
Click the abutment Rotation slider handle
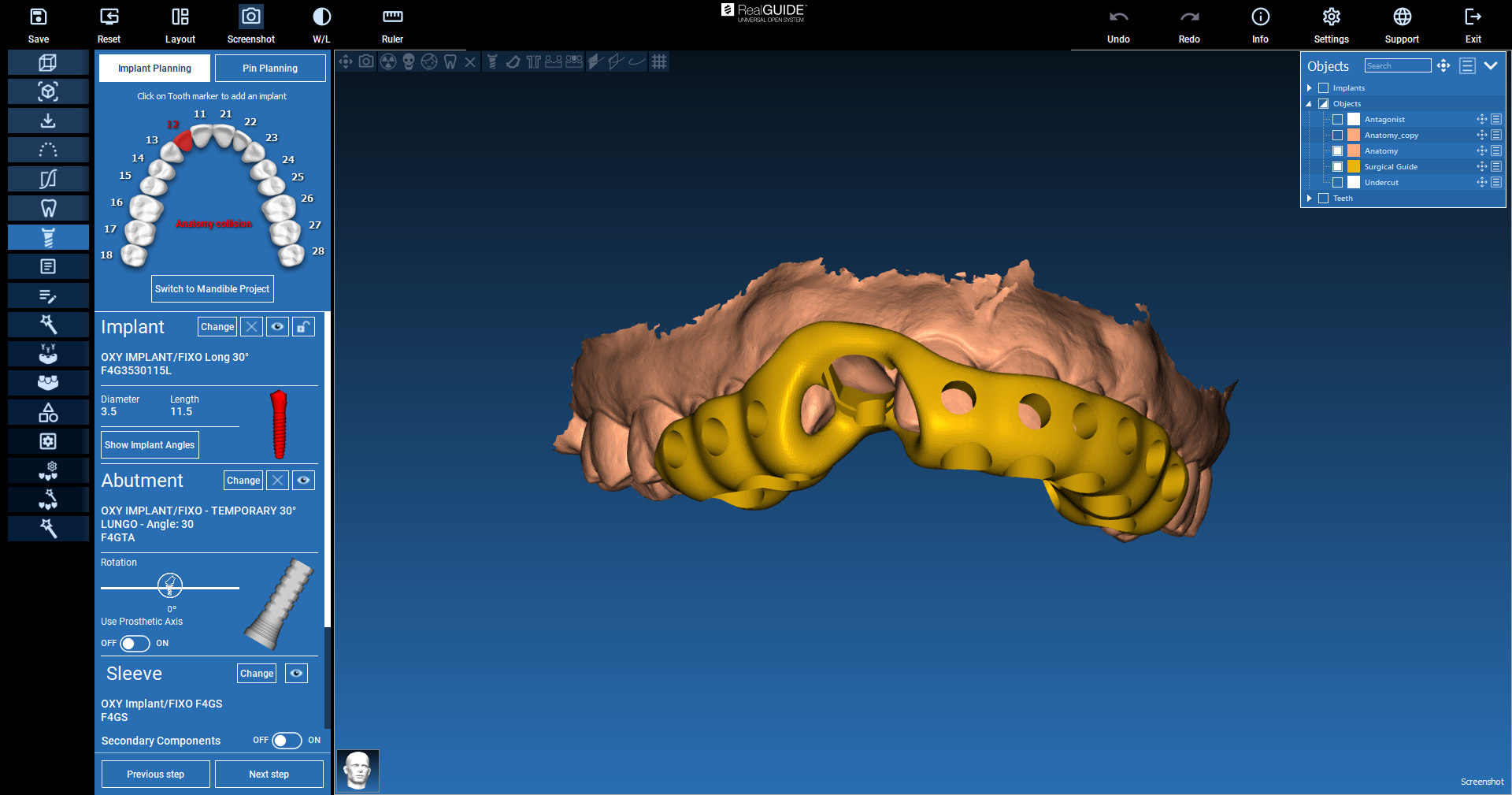(x=170, y=585)
